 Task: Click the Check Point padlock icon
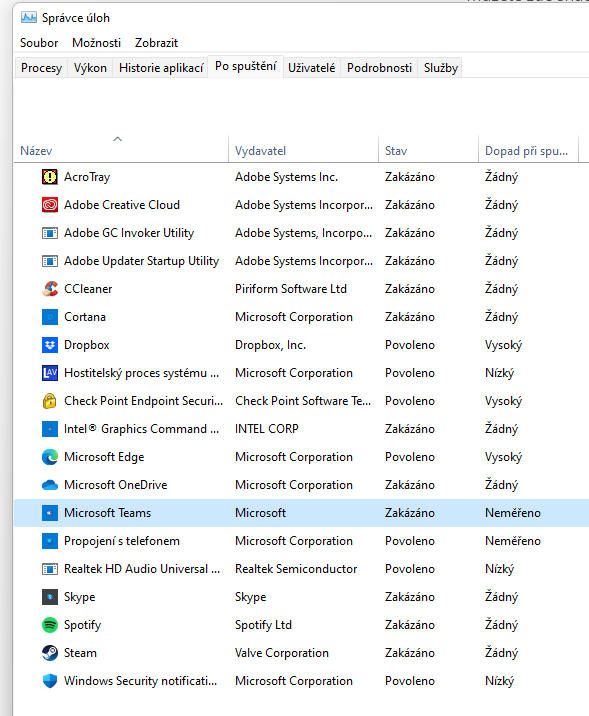tap(50, 400)
